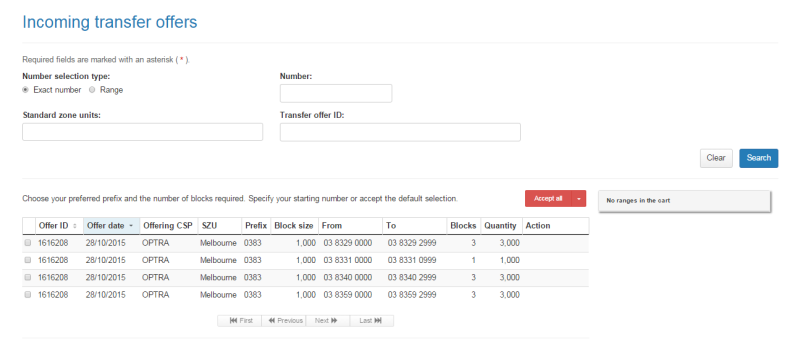Image resolution: width=800 pixels, height=363 pixels.
Task: Click the Previous page button
Action: click(x=284, y=321)
